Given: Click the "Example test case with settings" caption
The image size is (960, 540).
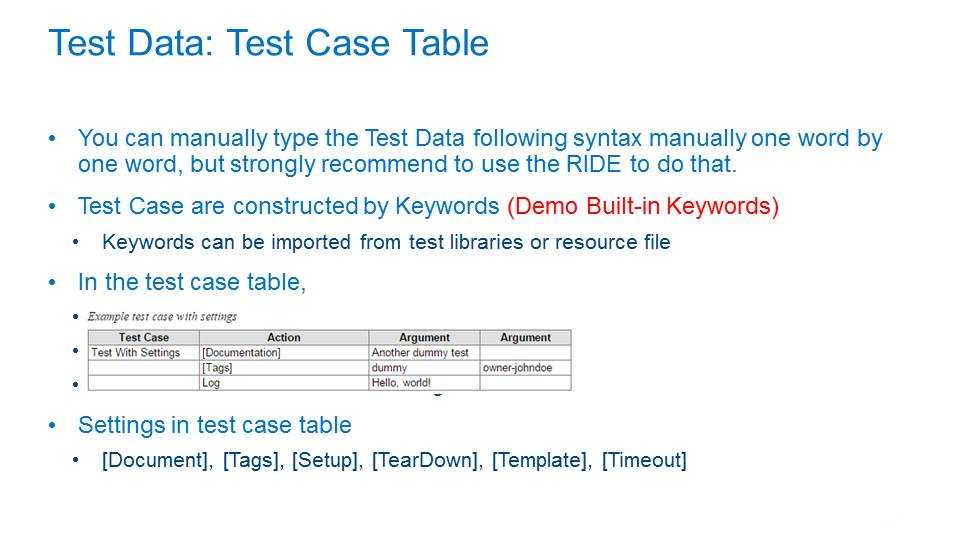Looking at the screenshot, I should click(x=162, y=316).
